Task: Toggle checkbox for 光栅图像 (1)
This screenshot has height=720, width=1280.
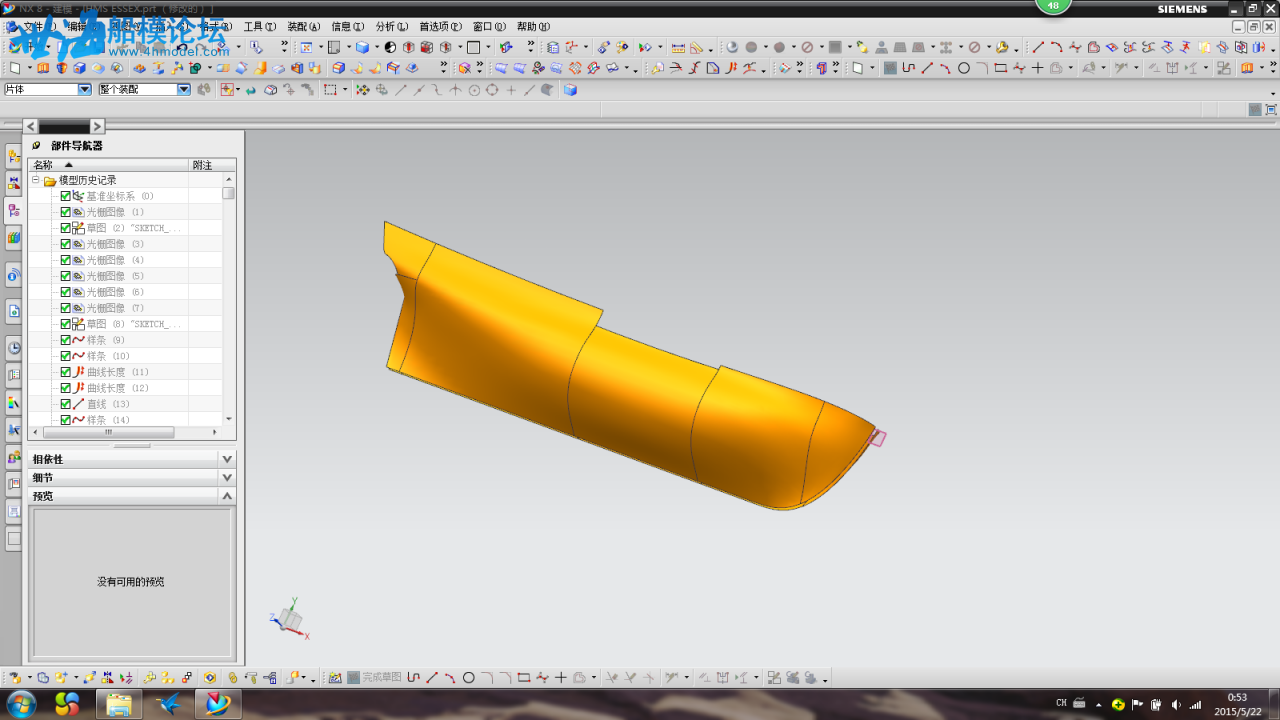Action: [66, 212]
